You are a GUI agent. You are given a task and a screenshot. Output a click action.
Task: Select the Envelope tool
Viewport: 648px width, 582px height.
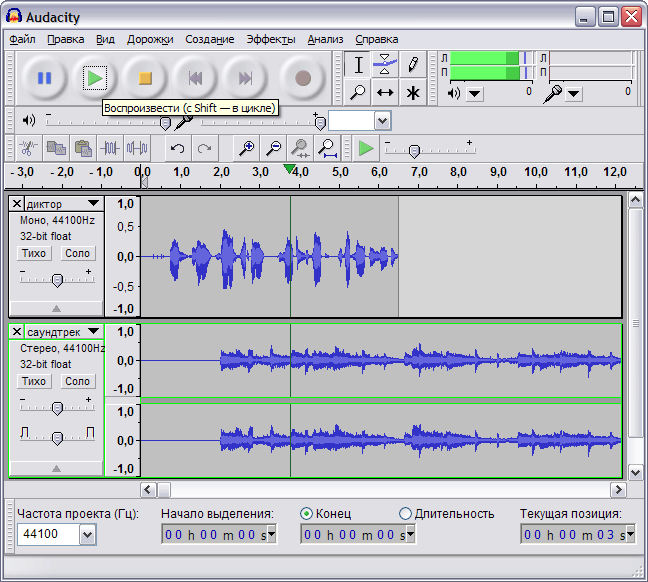pyautogui.click(x=385, y=65)
